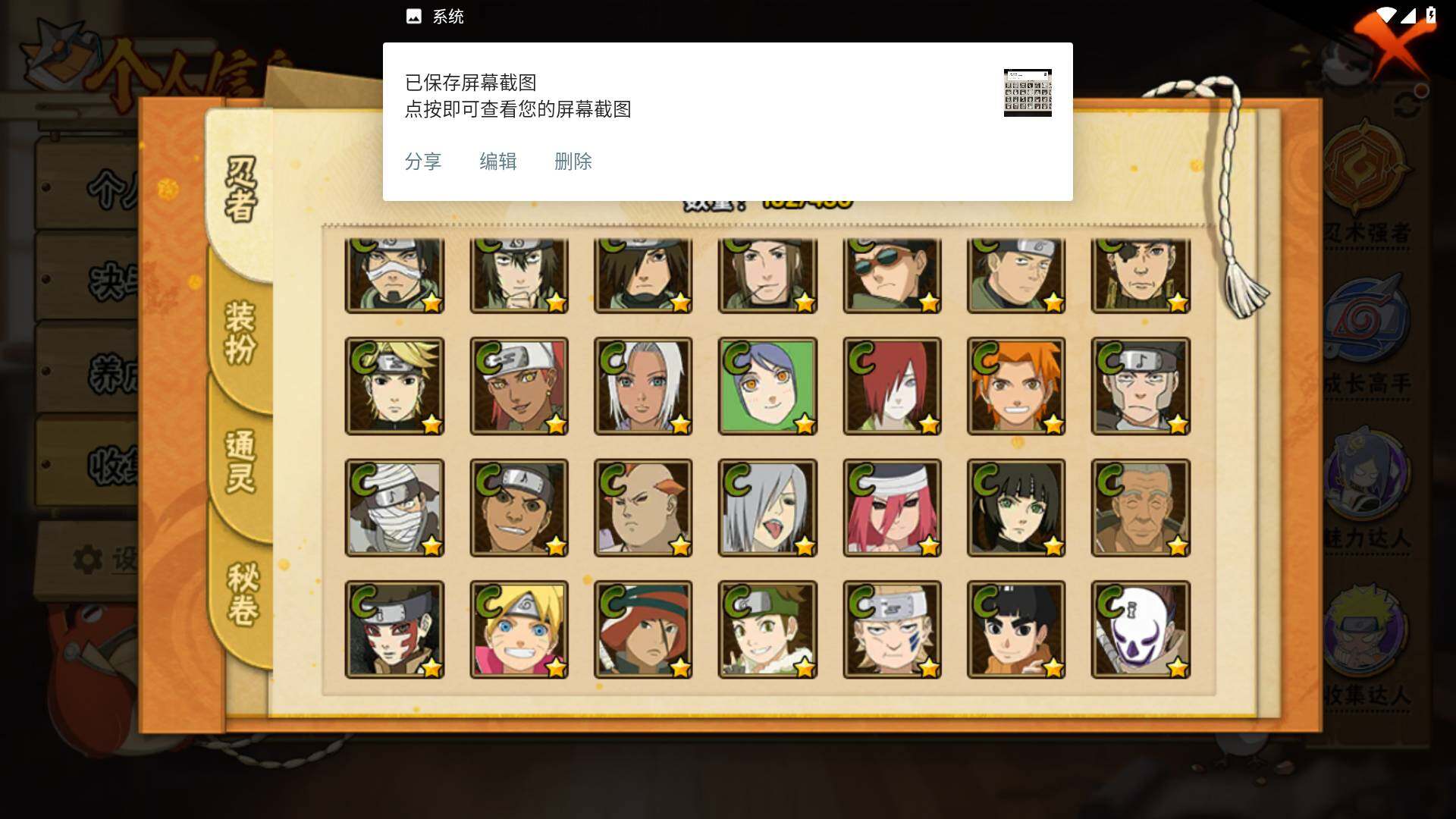Switch to the 通灵 side tab
The width and height of the screenshot is (1456, 819).
click(x=241, y=463)
